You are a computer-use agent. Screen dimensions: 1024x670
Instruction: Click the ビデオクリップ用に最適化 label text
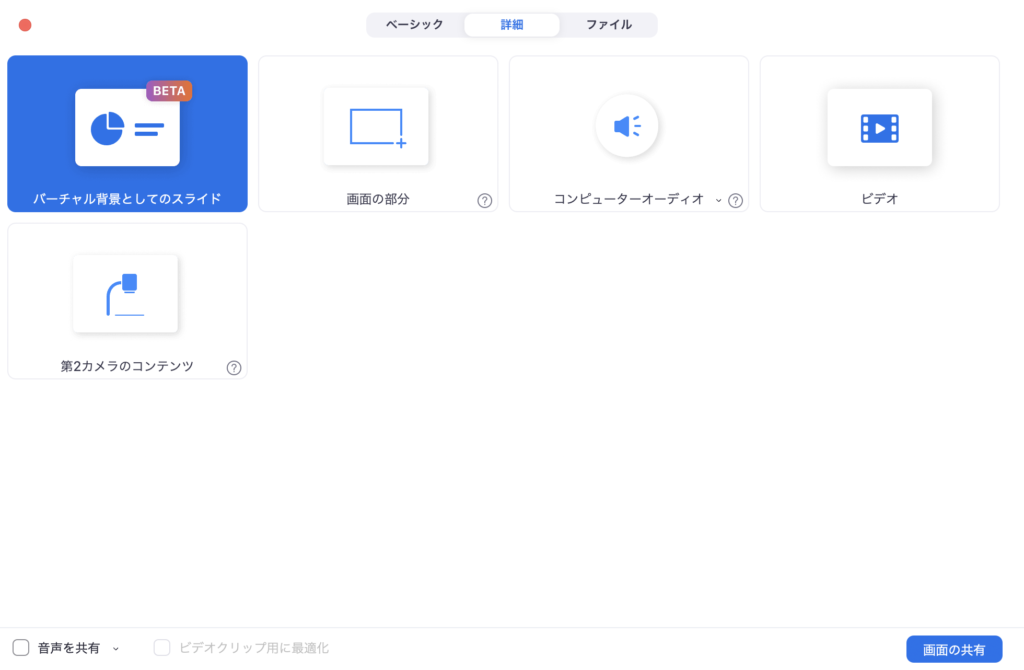[254, 648]
